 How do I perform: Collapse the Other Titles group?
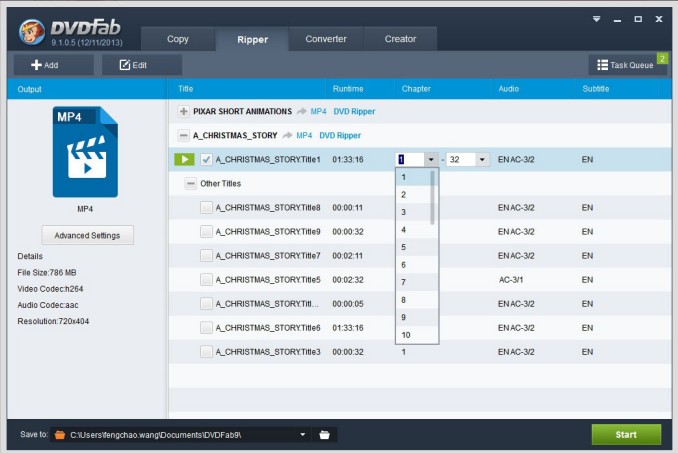click(190, 184)
